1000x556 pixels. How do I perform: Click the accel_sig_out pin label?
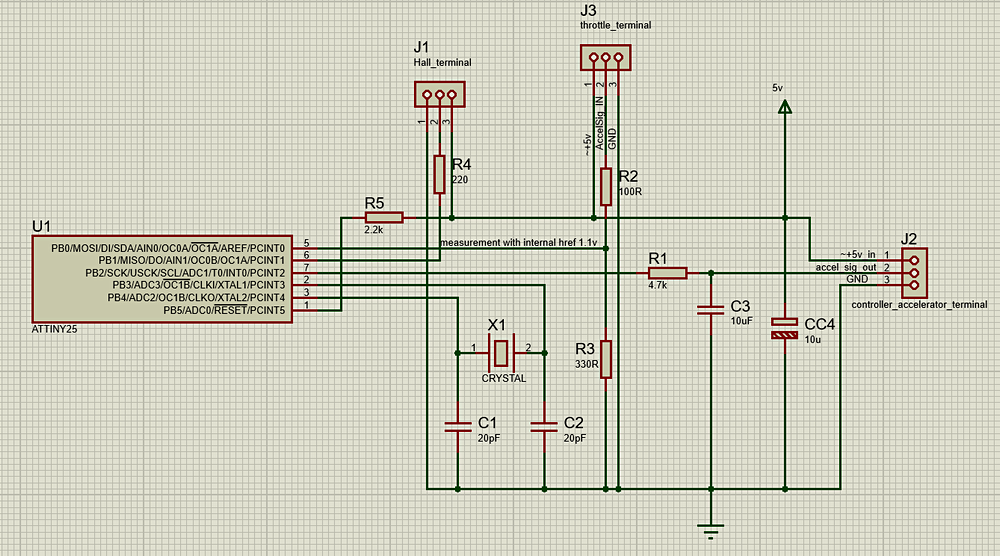tap(846, 268)
